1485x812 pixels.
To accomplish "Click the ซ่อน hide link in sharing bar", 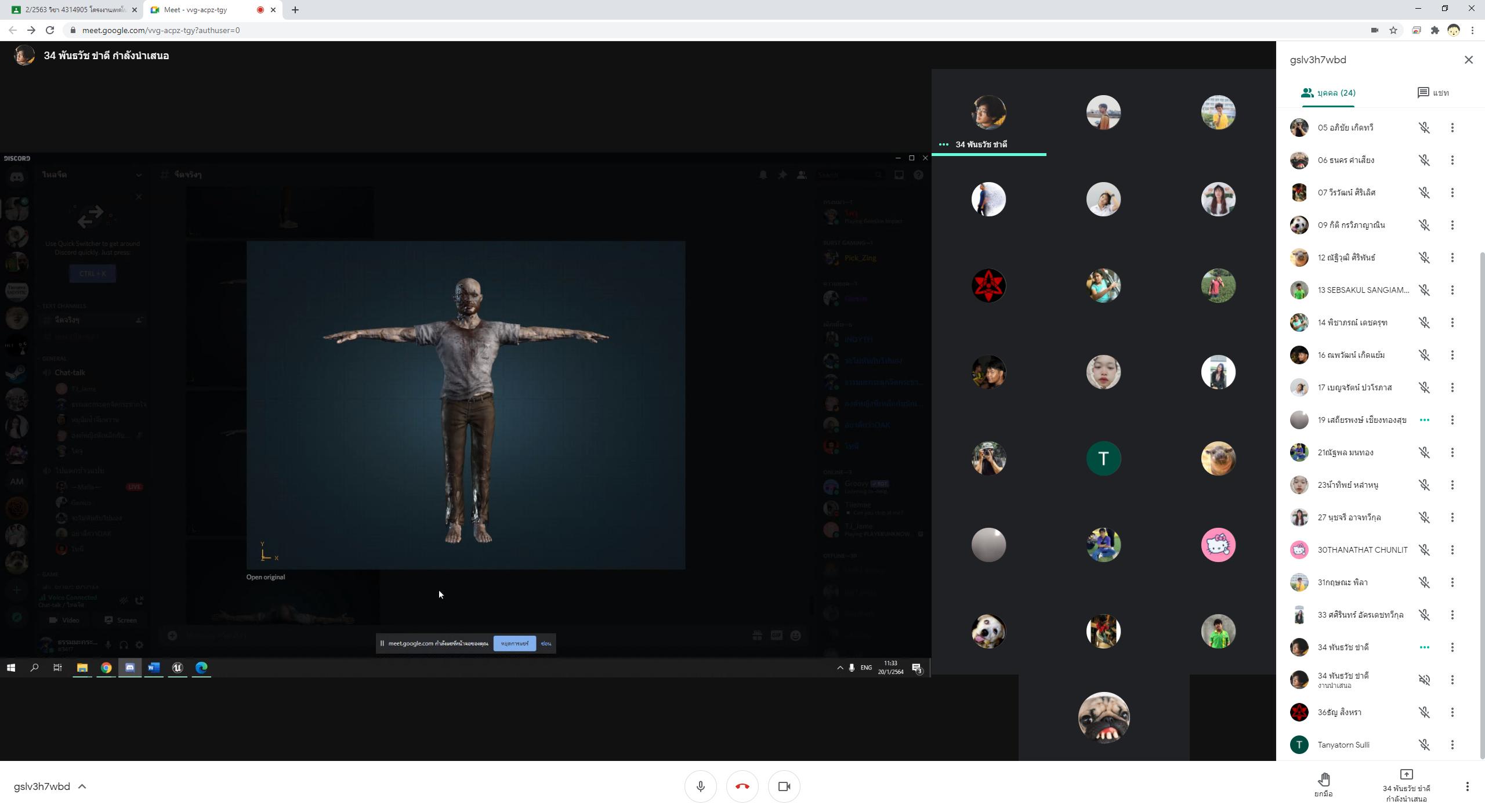I will (546, 643).
